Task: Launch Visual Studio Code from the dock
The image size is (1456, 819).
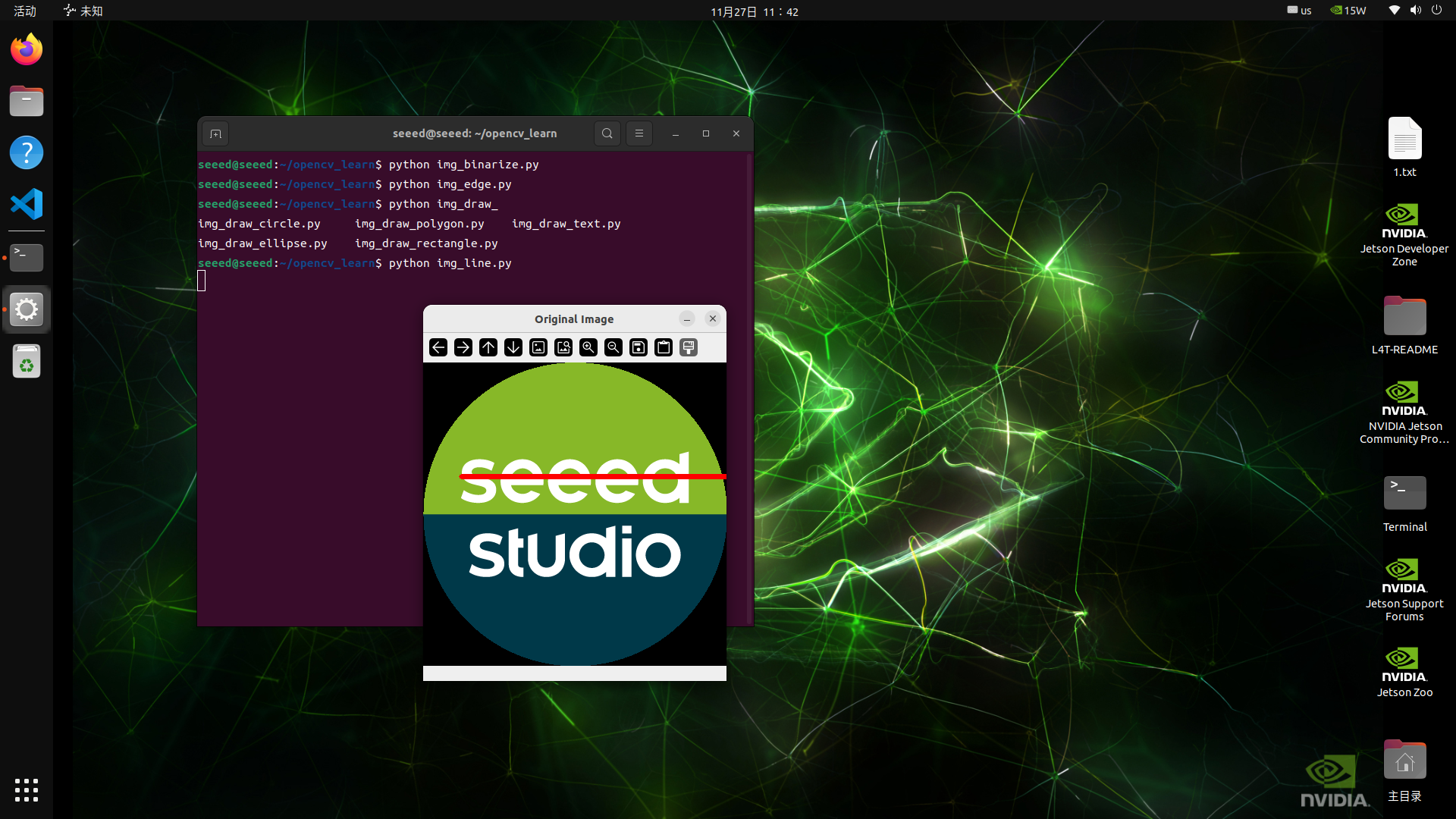Action: pos(27,204)
